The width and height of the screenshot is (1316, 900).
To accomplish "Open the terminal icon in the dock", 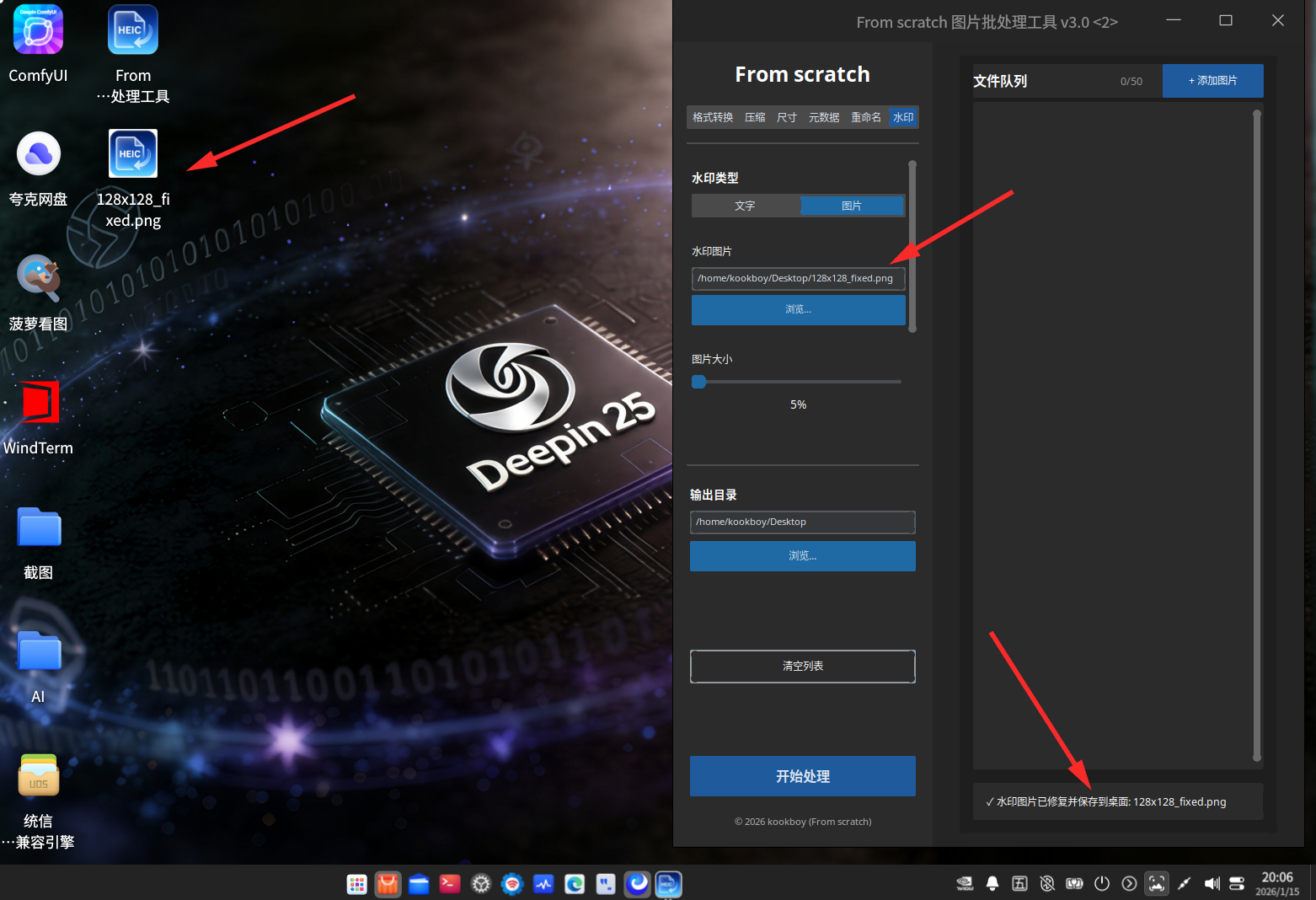I will coord(450,884).
